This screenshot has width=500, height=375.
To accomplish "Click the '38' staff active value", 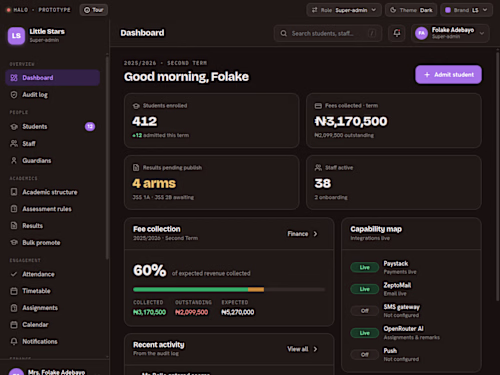I will coord(323,183).
